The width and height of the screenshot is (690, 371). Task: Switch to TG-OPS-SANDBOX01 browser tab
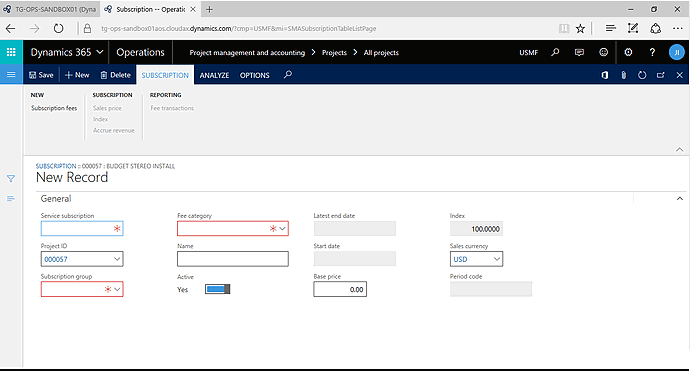point(50,9)
